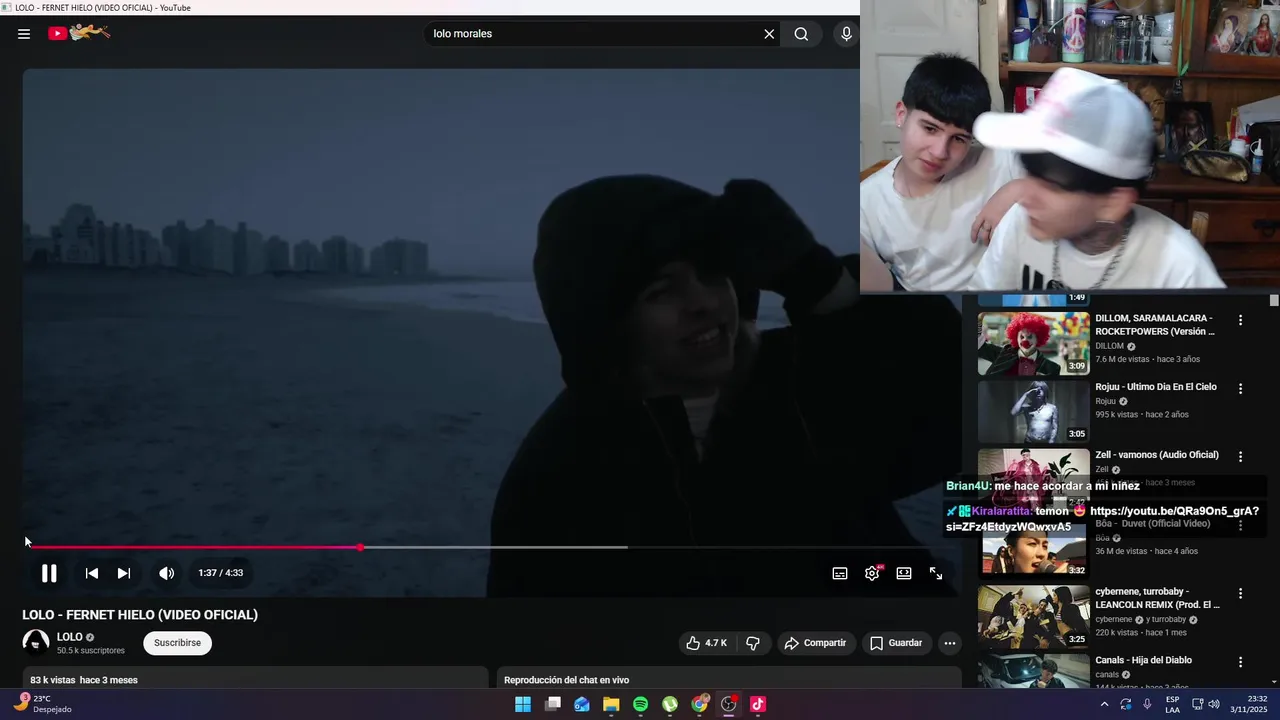This screenshot has width=1280, height=720.
Task: Open Windows Start menu
Action: [x=523, y=704]
